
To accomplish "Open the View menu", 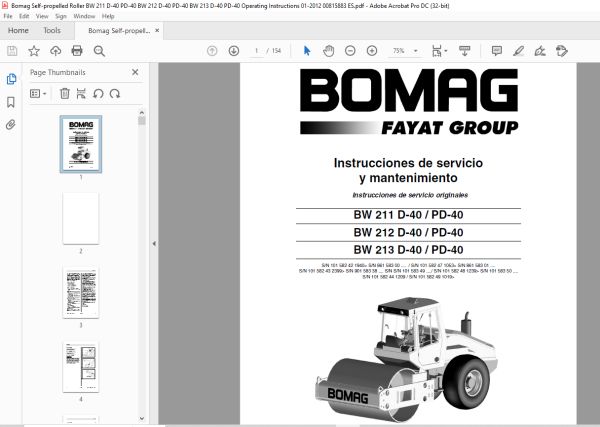I will tap(42, 16).
